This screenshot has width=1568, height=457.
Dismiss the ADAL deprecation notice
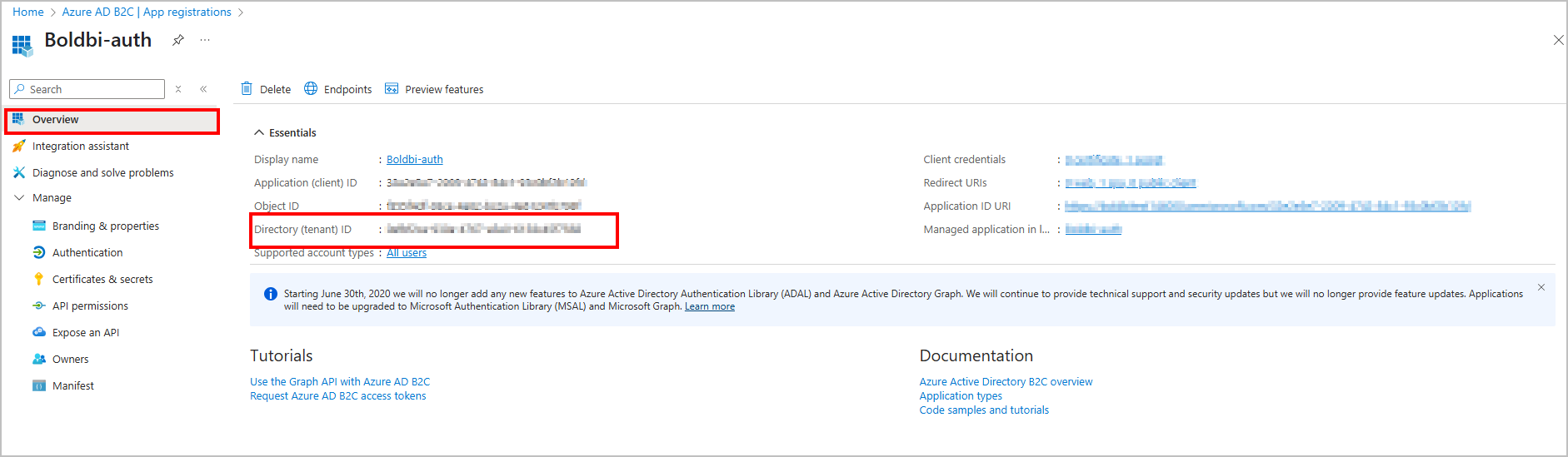tap(1541, 287)
